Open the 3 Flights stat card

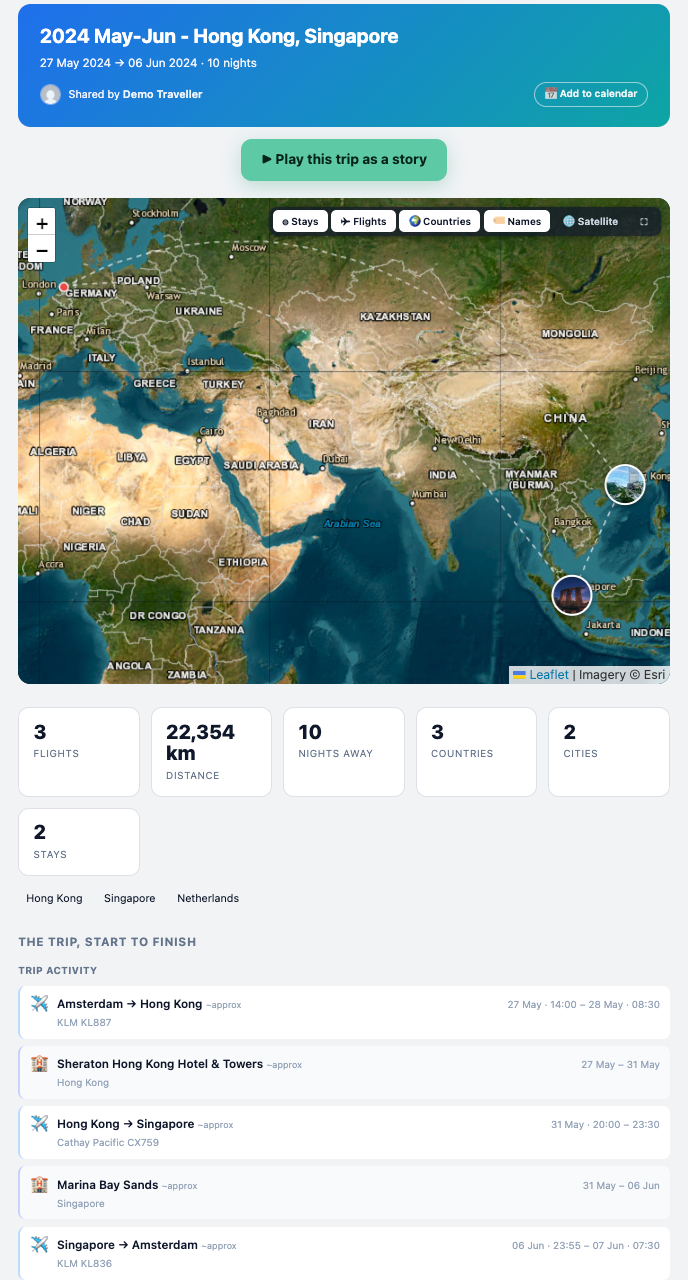pos(79,752)
